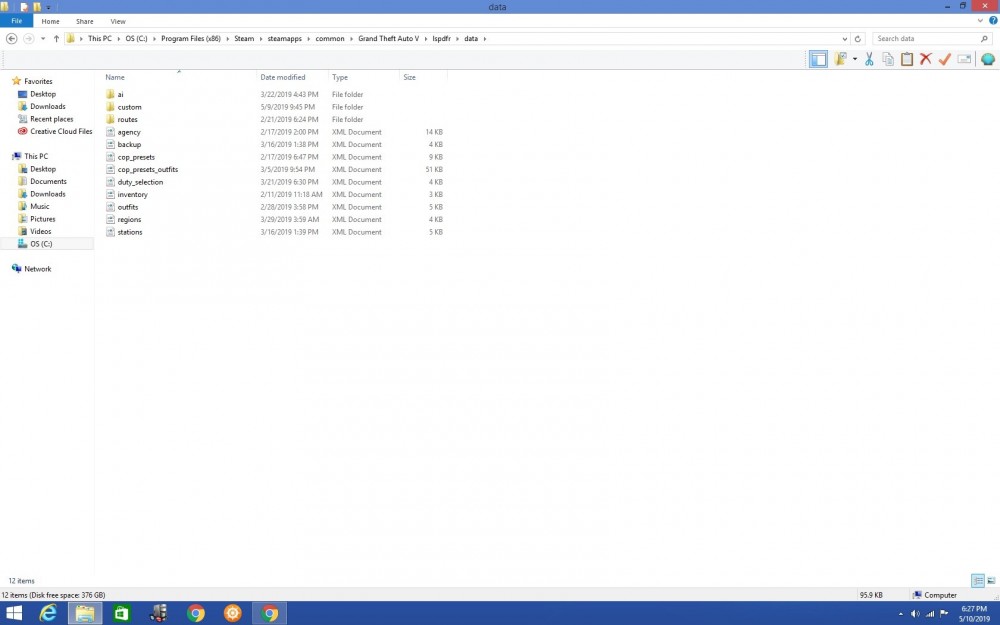Click Steam breadcrumb in address bar
Viewport: 1000px width, 625px height.
[244, 38]
